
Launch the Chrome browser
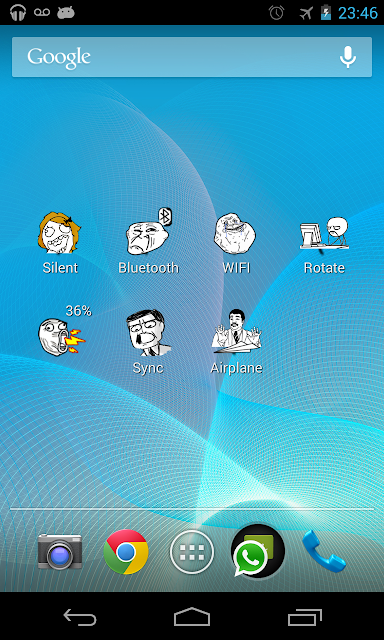[x=126, y=552]
